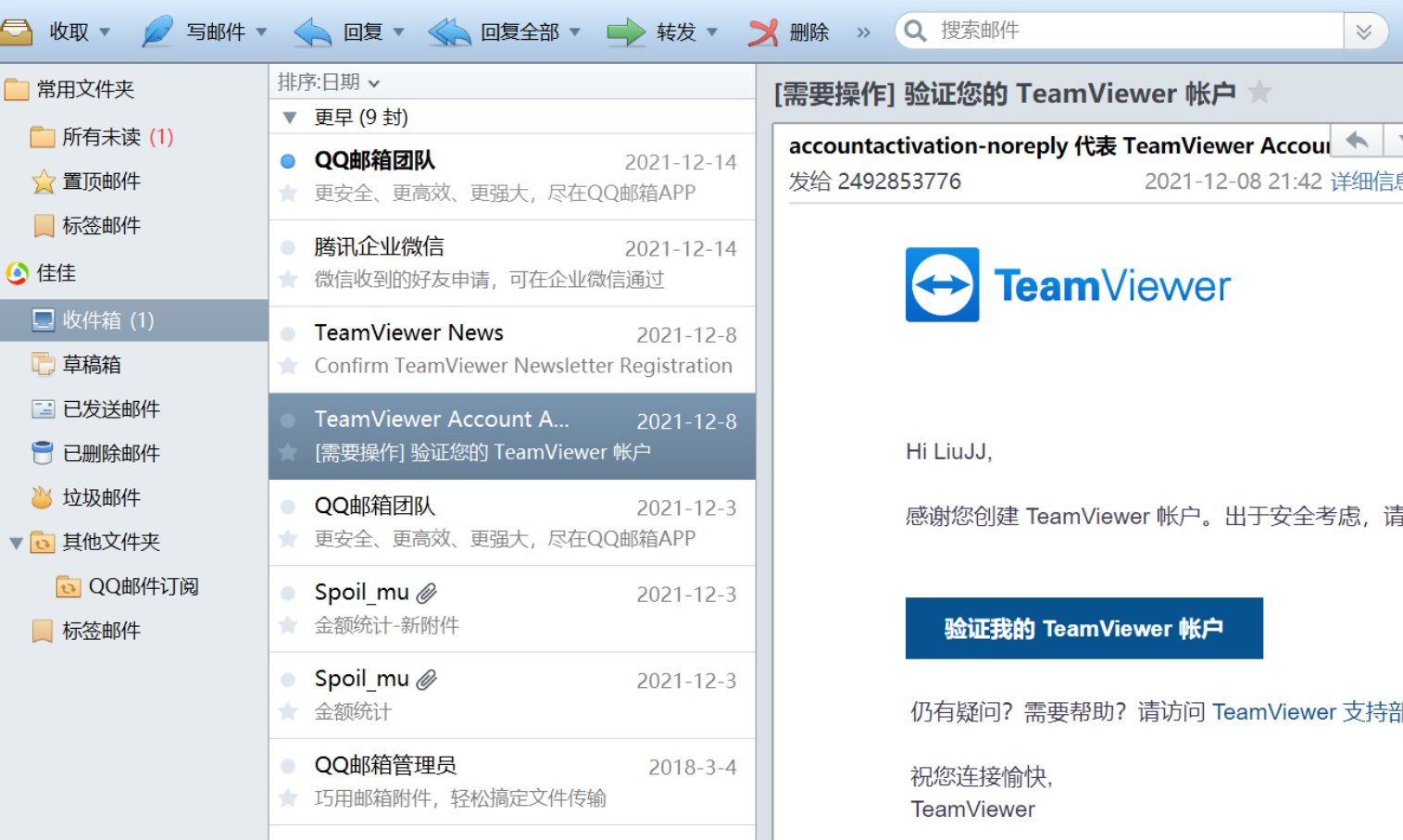Open the QQ邮箱管理员 2018-3-4 mail

(x=512, y=782)
